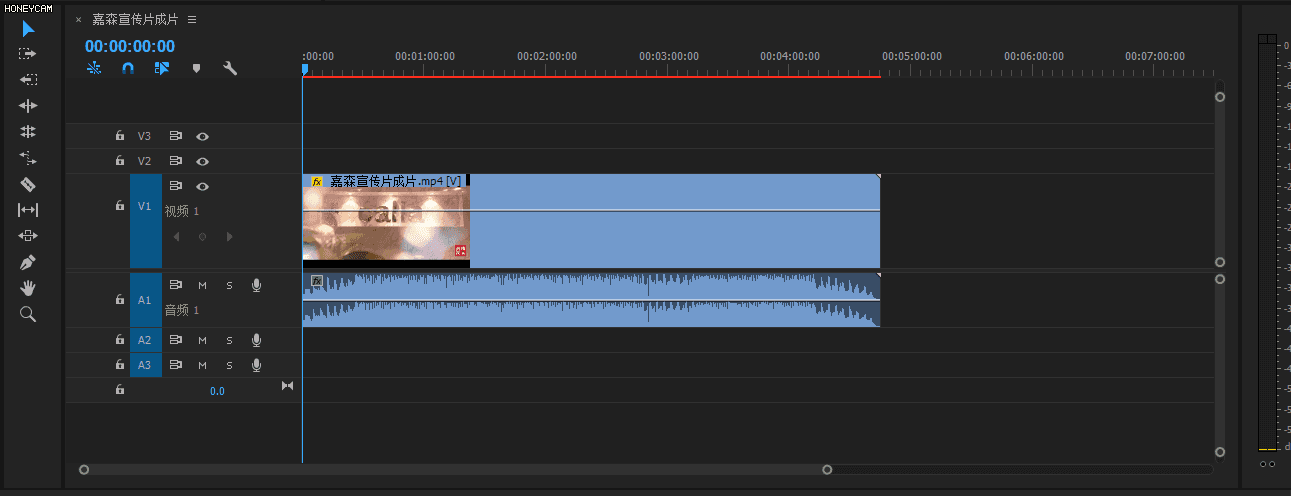Select the Pen tool
The width and height of the screenshot is (1291, 496).
(28, 262)
